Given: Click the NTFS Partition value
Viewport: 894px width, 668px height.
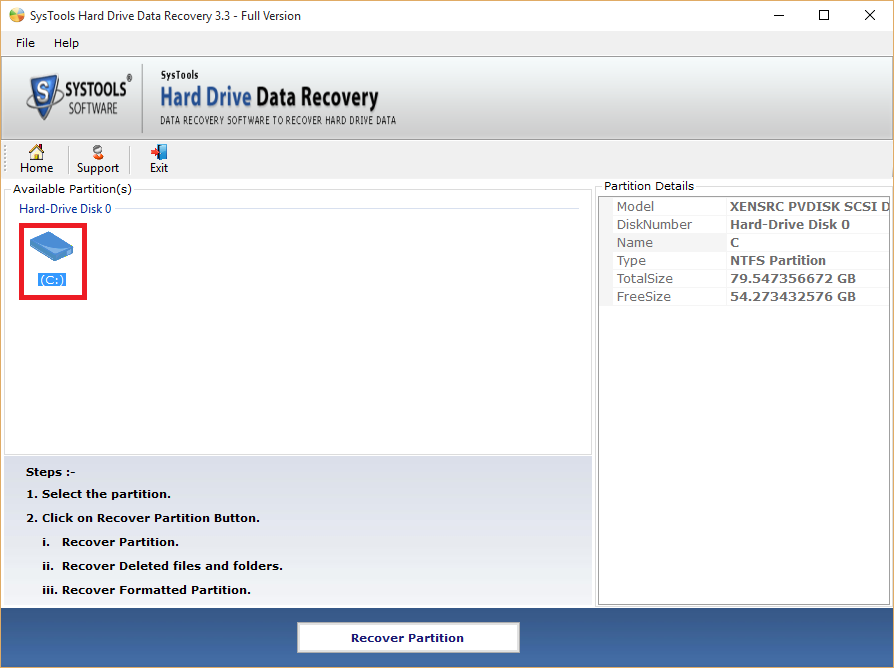Looking at the screenshot, I should [x=778, y=260].
